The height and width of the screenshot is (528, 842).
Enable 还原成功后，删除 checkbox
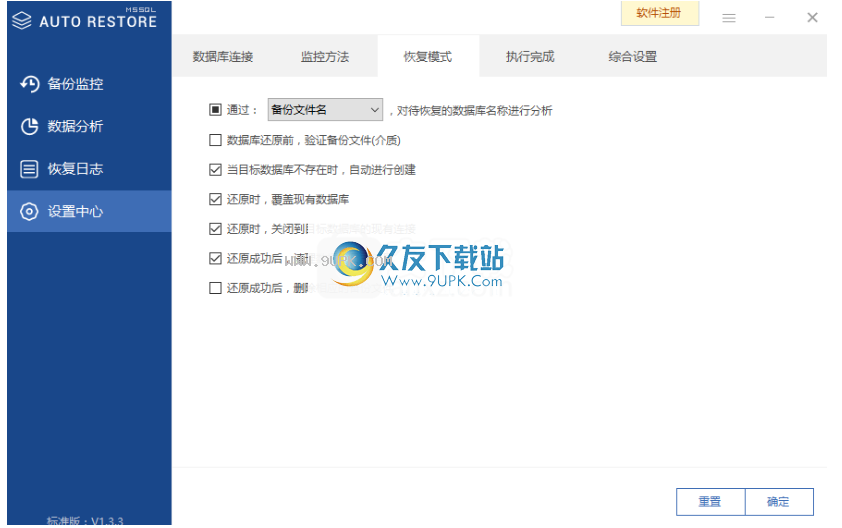[215, 288]
